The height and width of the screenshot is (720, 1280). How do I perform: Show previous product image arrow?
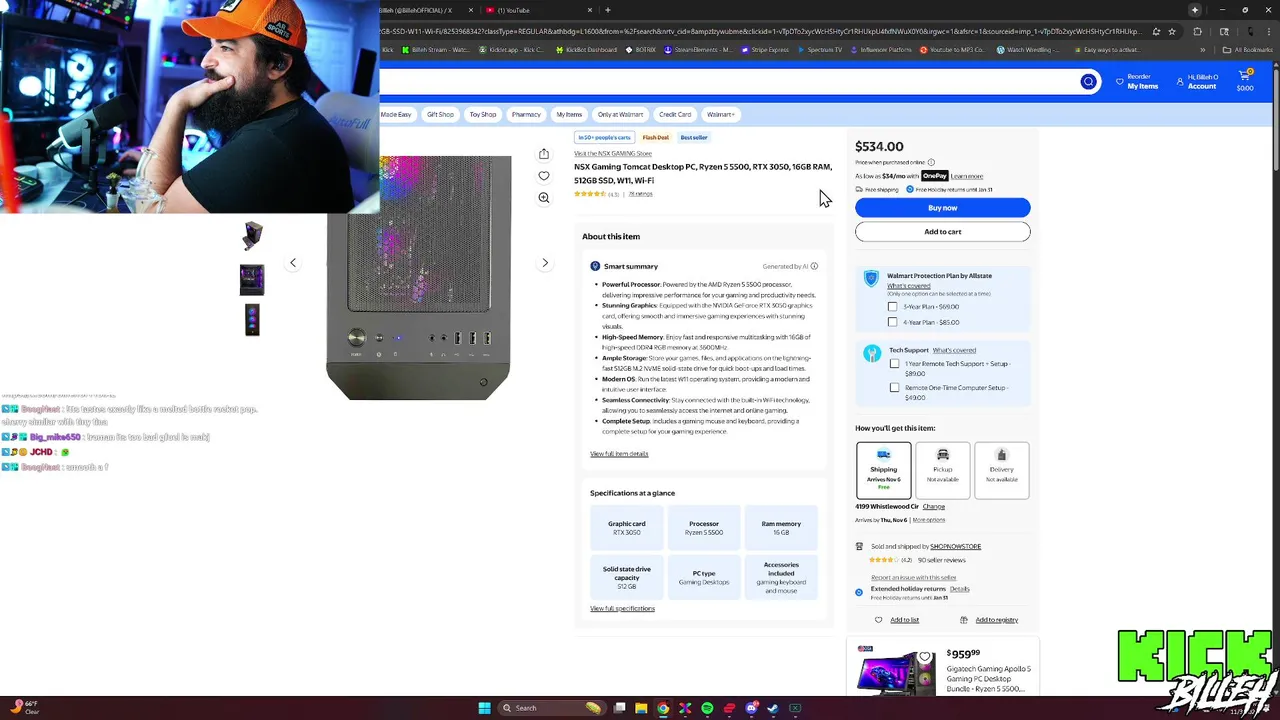coord(293,263)
